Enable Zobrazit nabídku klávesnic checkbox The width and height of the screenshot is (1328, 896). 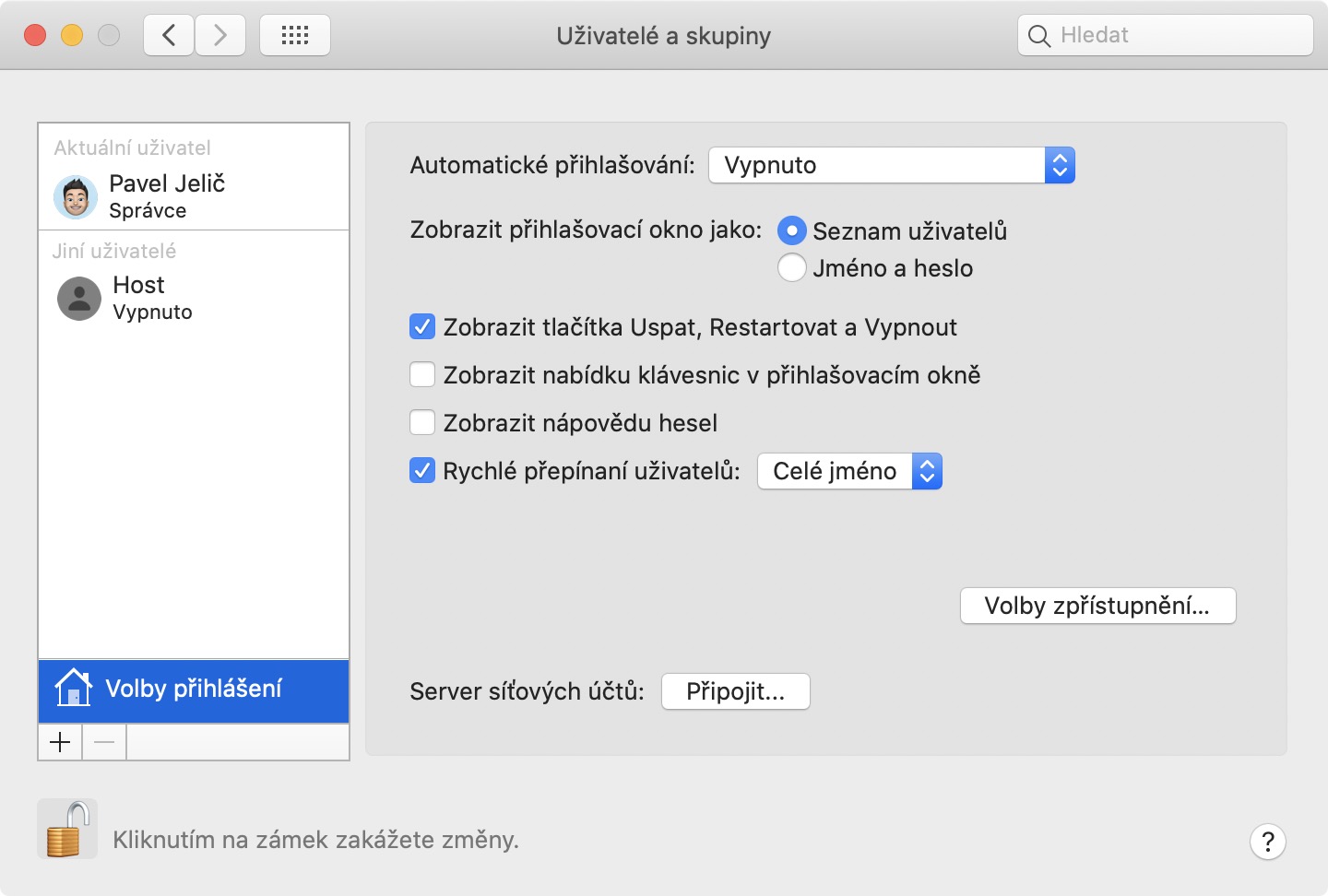tap(422, 375)
